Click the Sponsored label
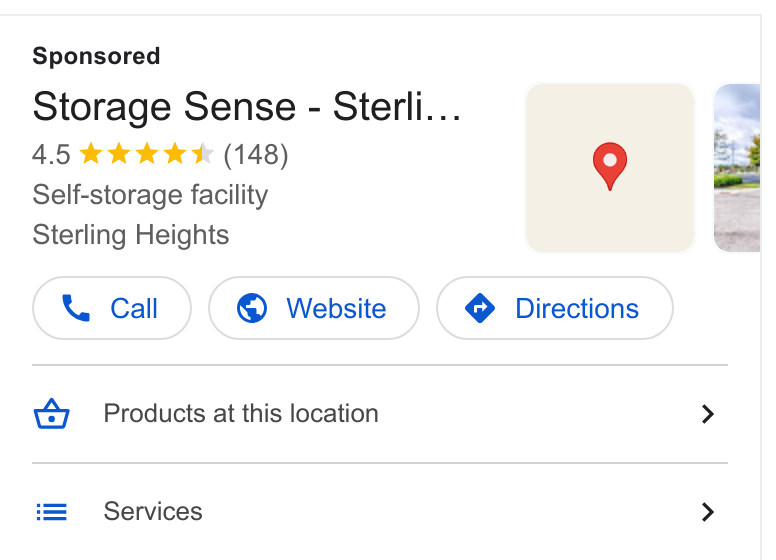The height and width of the screenshot is (560, 776). [x=97, y=55]
